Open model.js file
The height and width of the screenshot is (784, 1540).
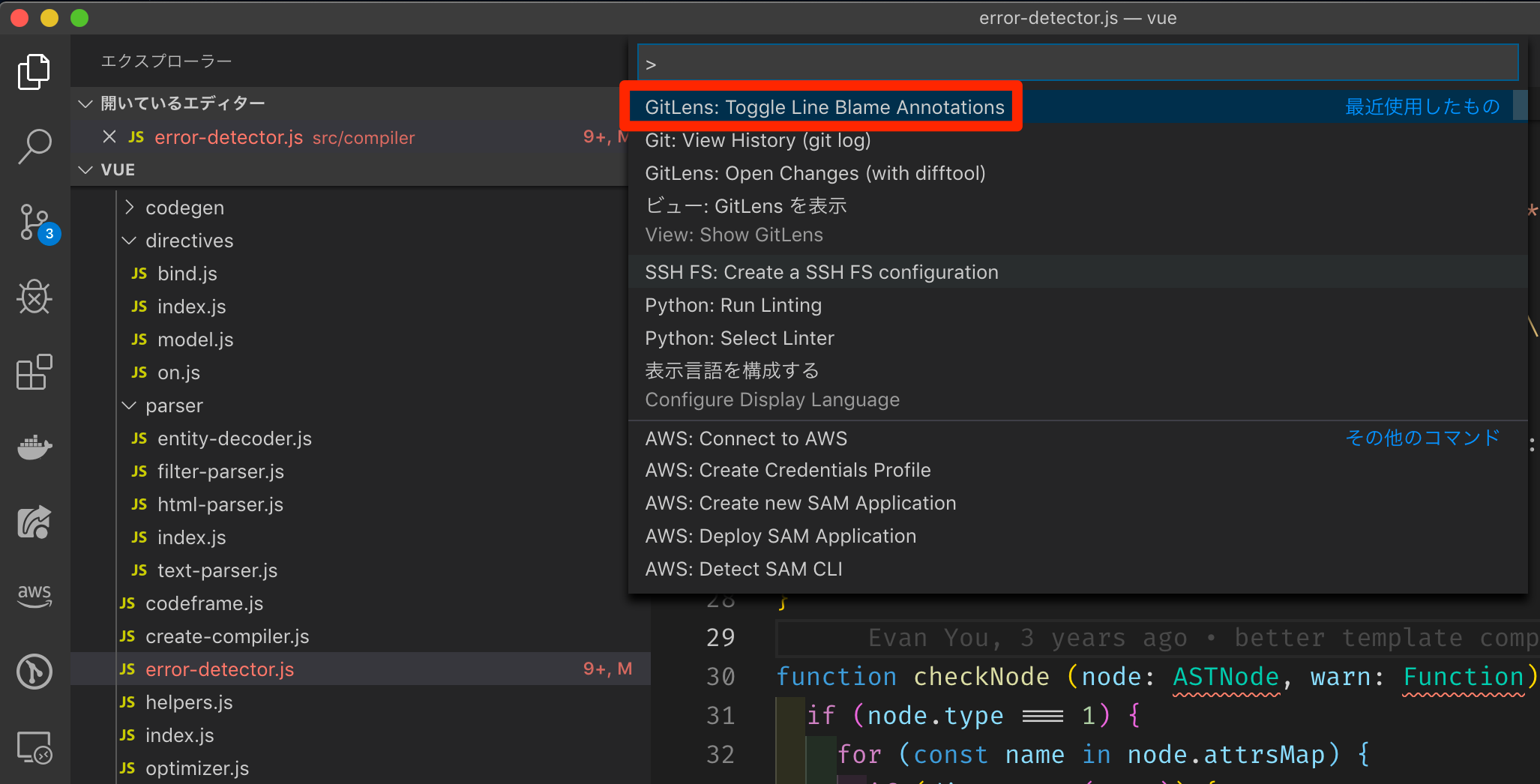(x=195, y=340)
